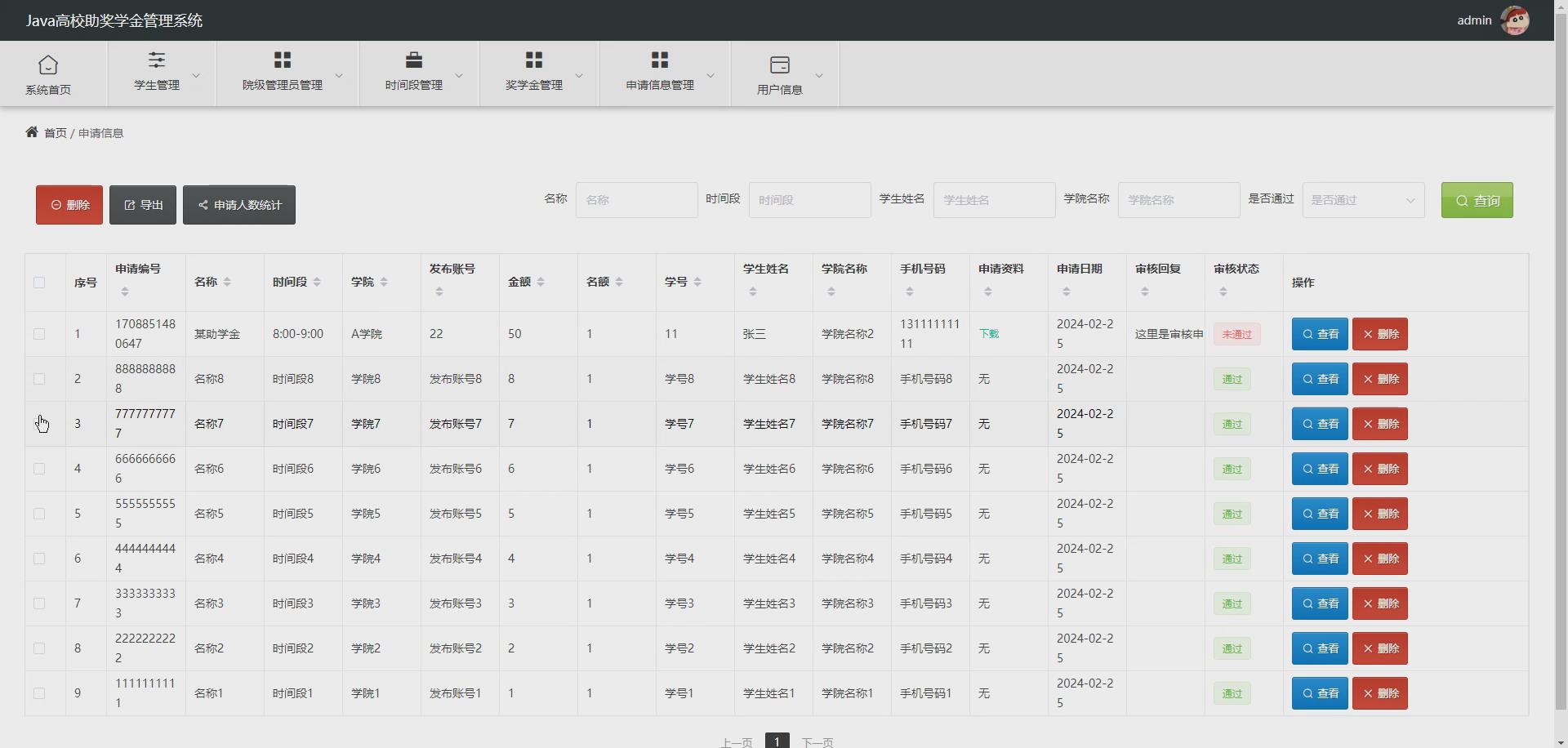The image size is (1568, 748).
Task: Open the 院级管理员管理 menu
Action: click(x=282, y=73)
